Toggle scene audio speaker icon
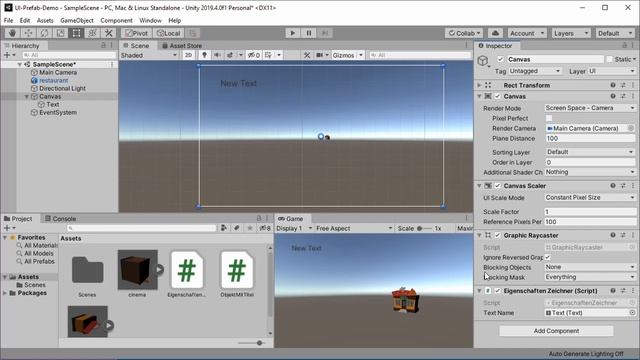This screenshot has width=640, height=360. point(217,55)
